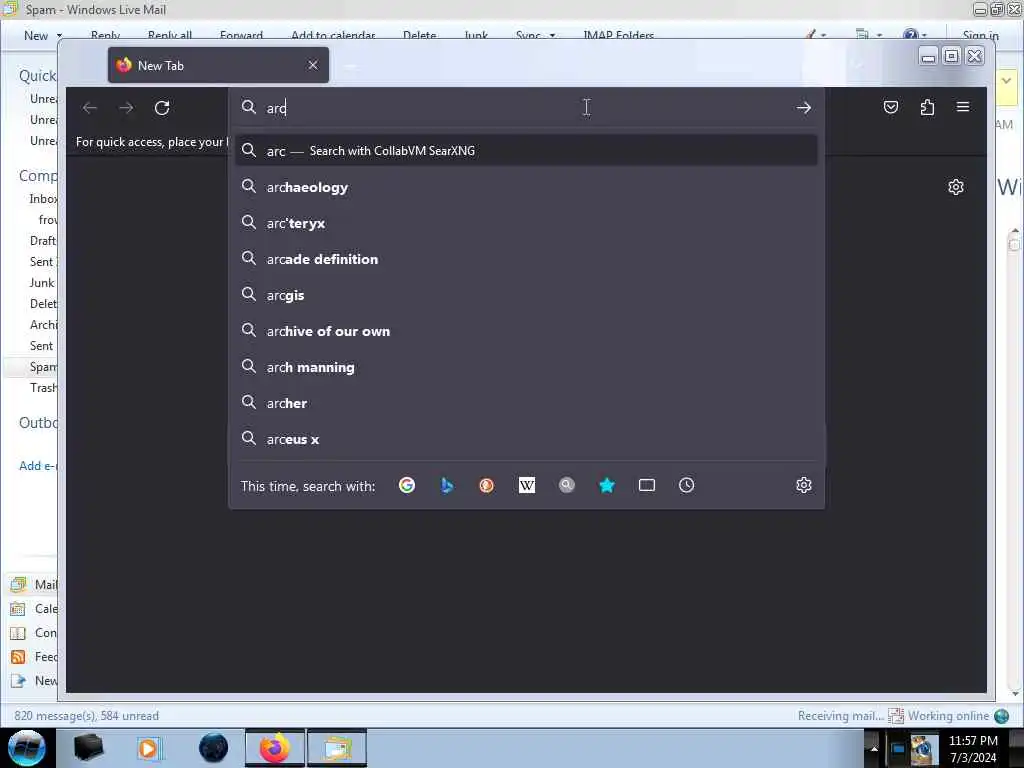Select suggestion 'arcade definition'
1024x768 pixels.
(x=526, y=259)
